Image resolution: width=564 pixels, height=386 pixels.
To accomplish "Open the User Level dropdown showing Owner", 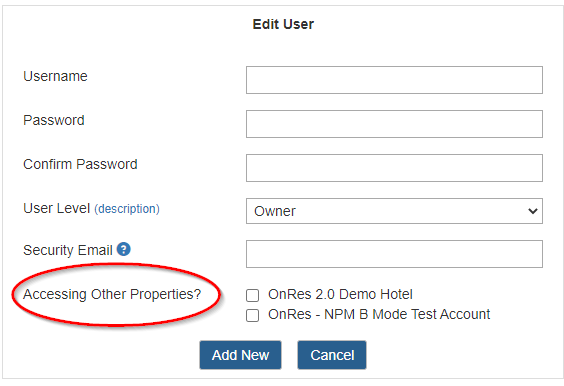I will (394, 211).
